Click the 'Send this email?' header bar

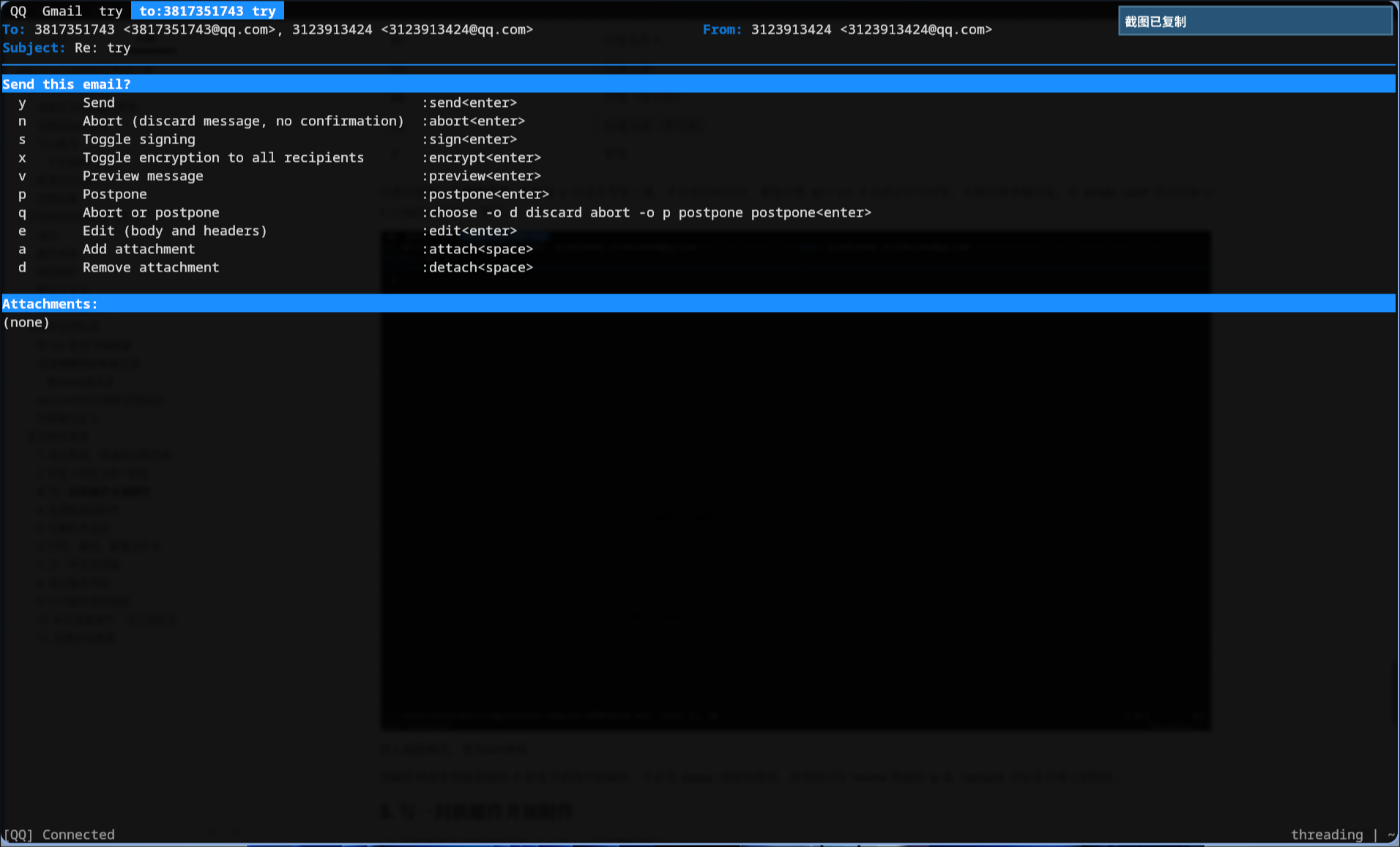[x=699, y=84]
